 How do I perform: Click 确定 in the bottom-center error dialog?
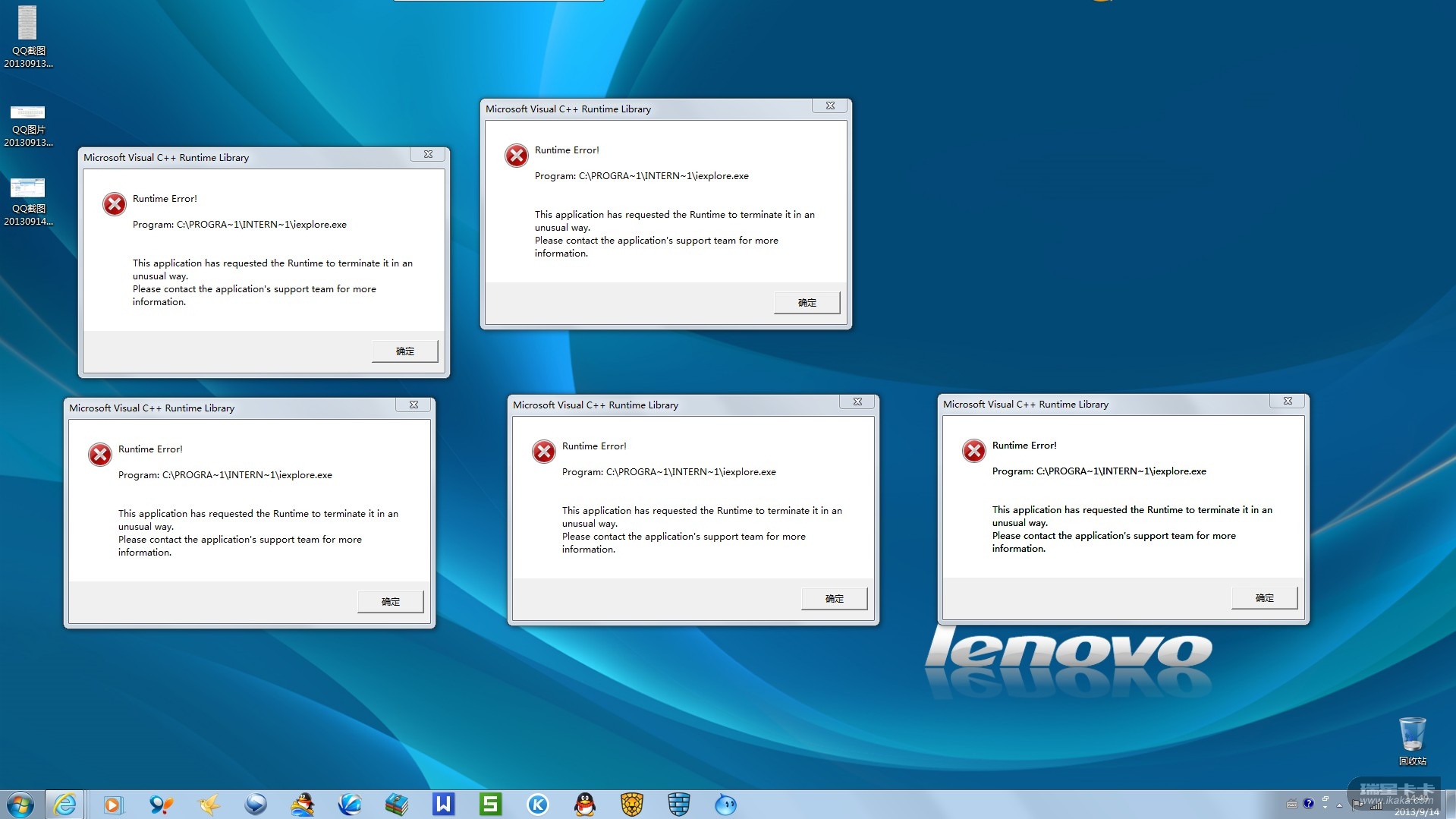835,599
